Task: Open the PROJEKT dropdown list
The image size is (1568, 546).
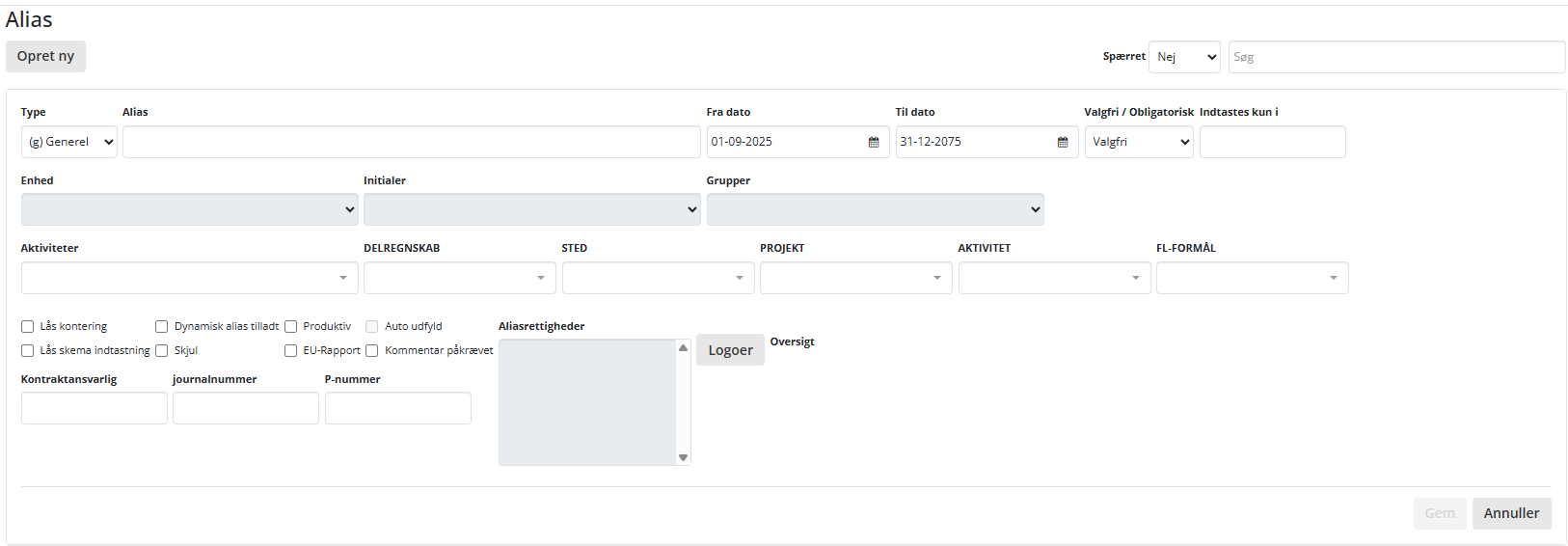Action: [855, 278]
